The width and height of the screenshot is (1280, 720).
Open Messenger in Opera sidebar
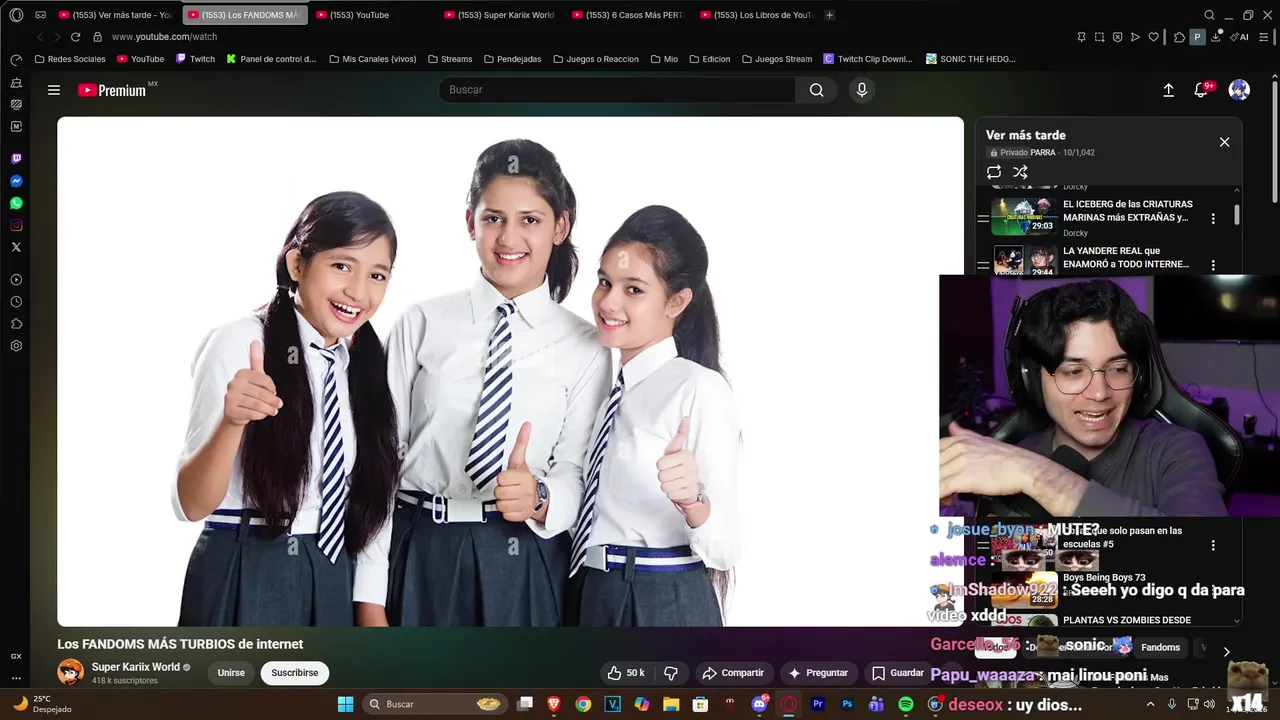pyautogui.click(x=16, y=181)
